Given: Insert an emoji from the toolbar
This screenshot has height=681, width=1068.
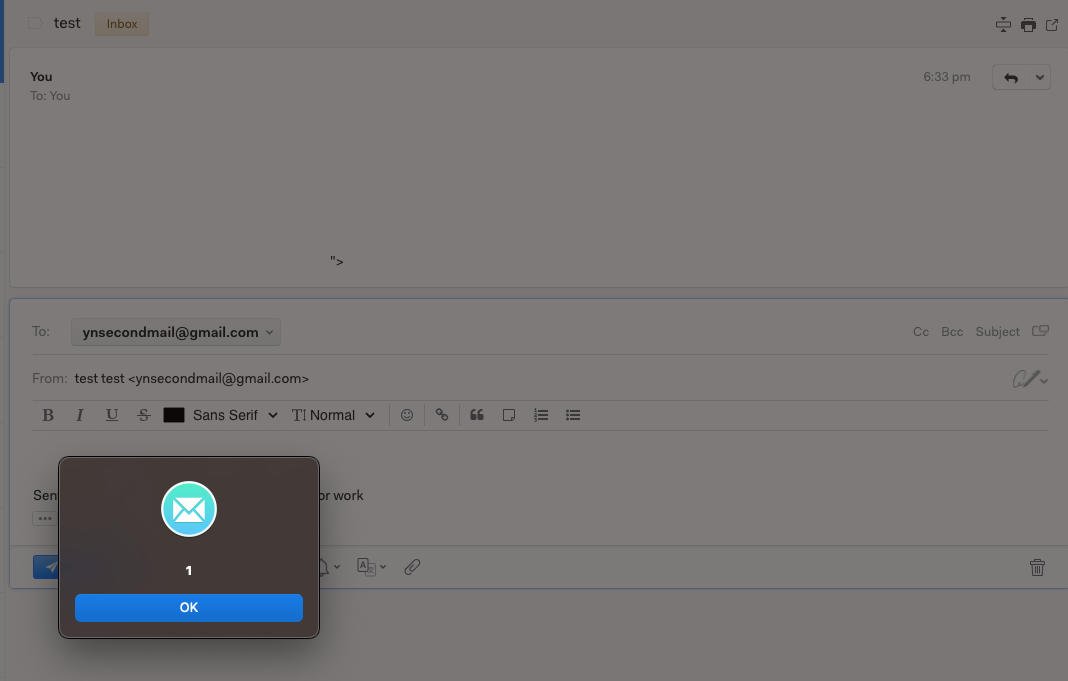Looking at the screenshot, I should (407, 415).
